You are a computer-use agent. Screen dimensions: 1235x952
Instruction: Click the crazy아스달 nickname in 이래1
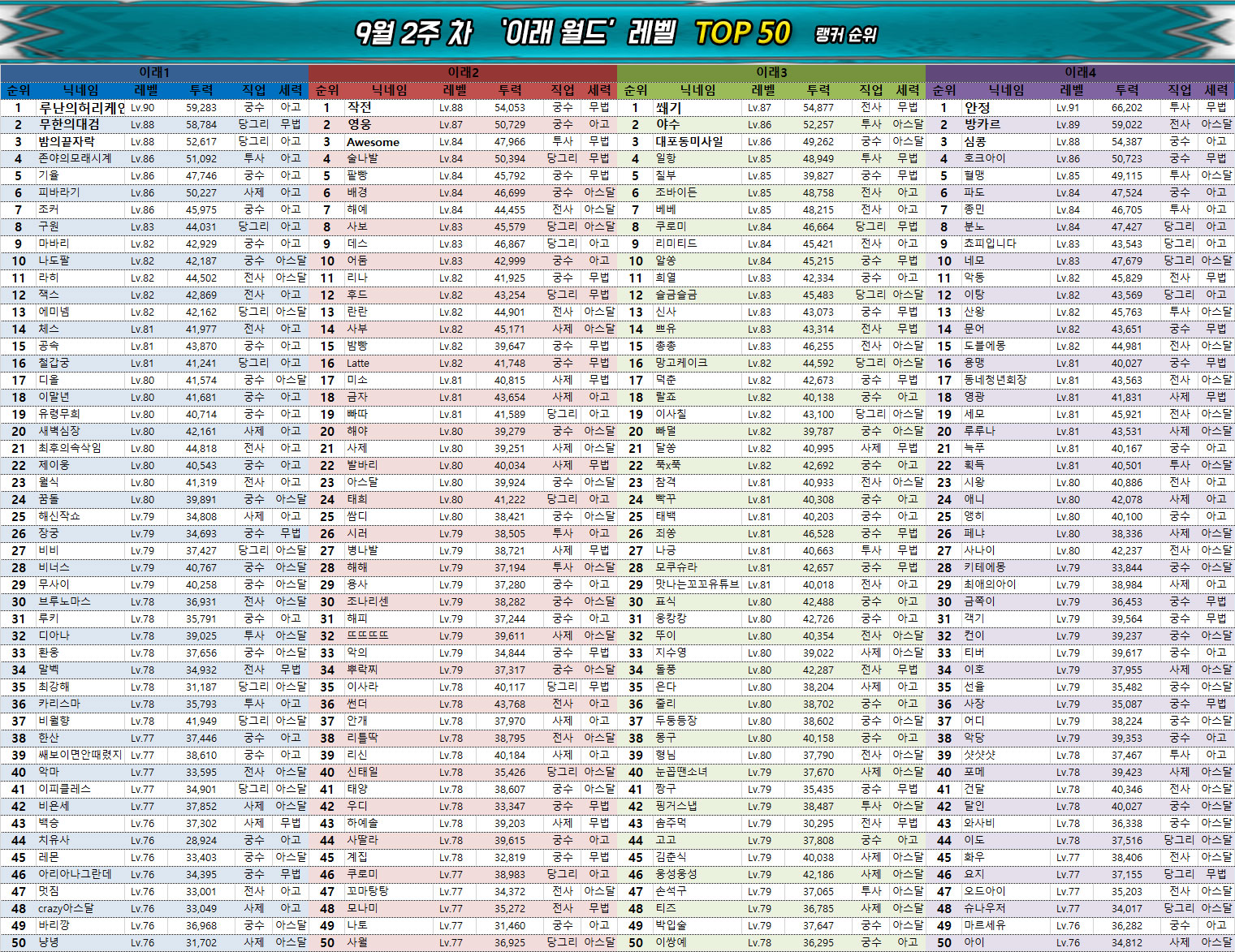click(66, 909)
